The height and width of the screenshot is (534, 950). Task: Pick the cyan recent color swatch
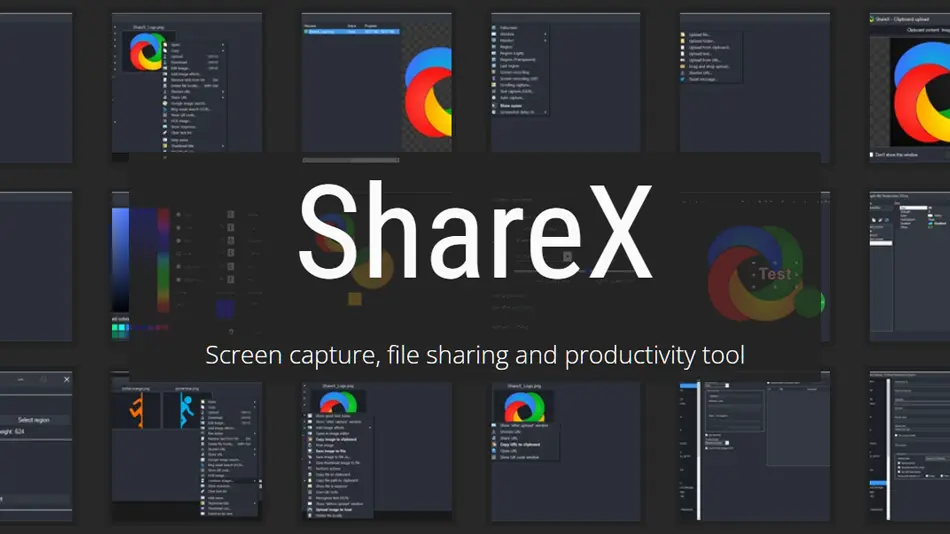click(121, 328)
